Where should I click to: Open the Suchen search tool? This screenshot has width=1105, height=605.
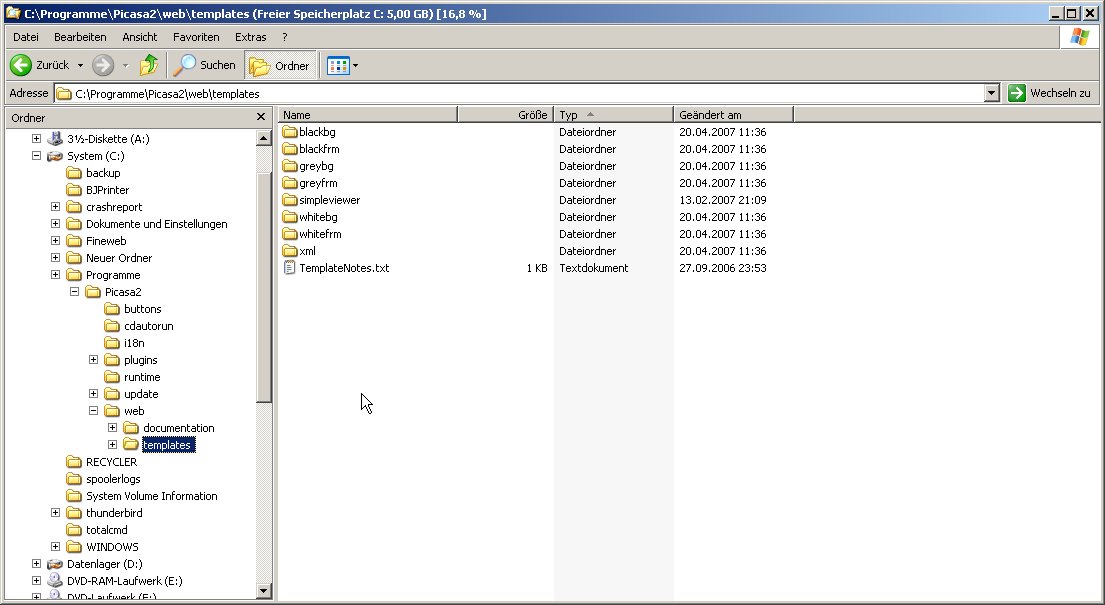204,65
